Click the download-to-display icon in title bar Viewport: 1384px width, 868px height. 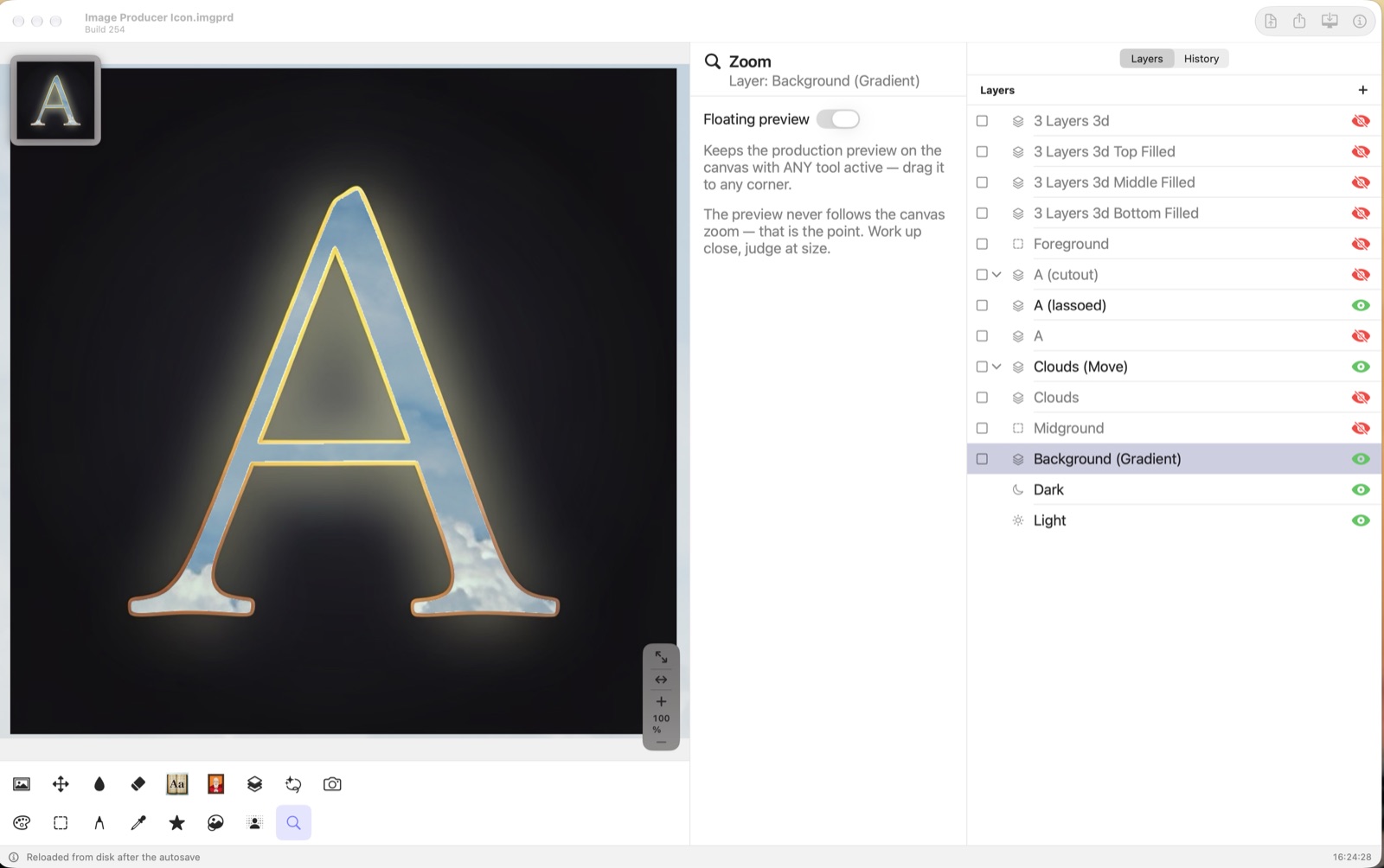[x=1330, y=22]
